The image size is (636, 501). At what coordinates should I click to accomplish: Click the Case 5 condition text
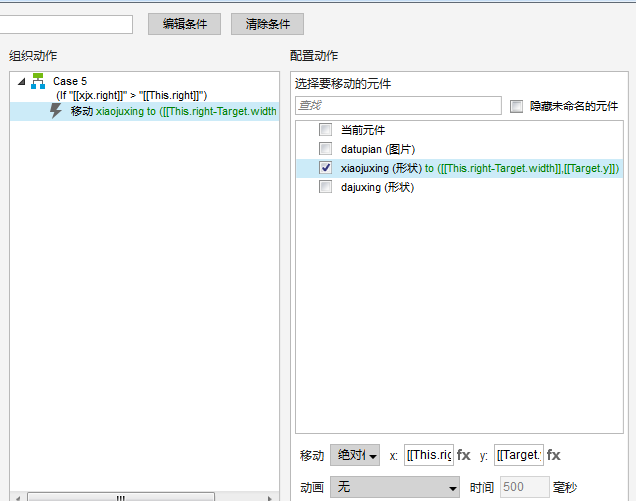click(x=131, y=95)
